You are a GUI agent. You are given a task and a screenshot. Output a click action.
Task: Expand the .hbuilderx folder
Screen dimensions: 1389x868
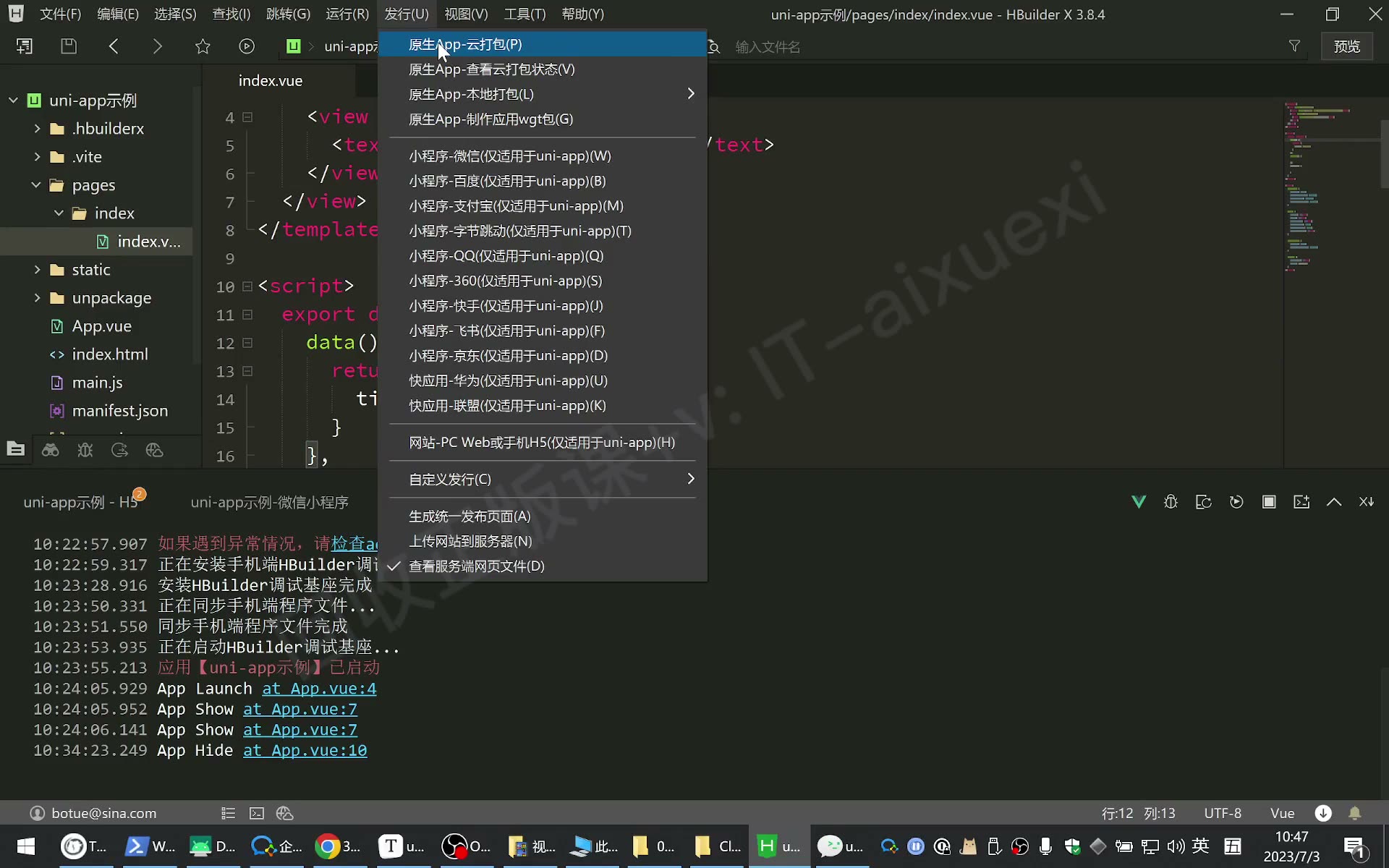(x=37, y=128)
